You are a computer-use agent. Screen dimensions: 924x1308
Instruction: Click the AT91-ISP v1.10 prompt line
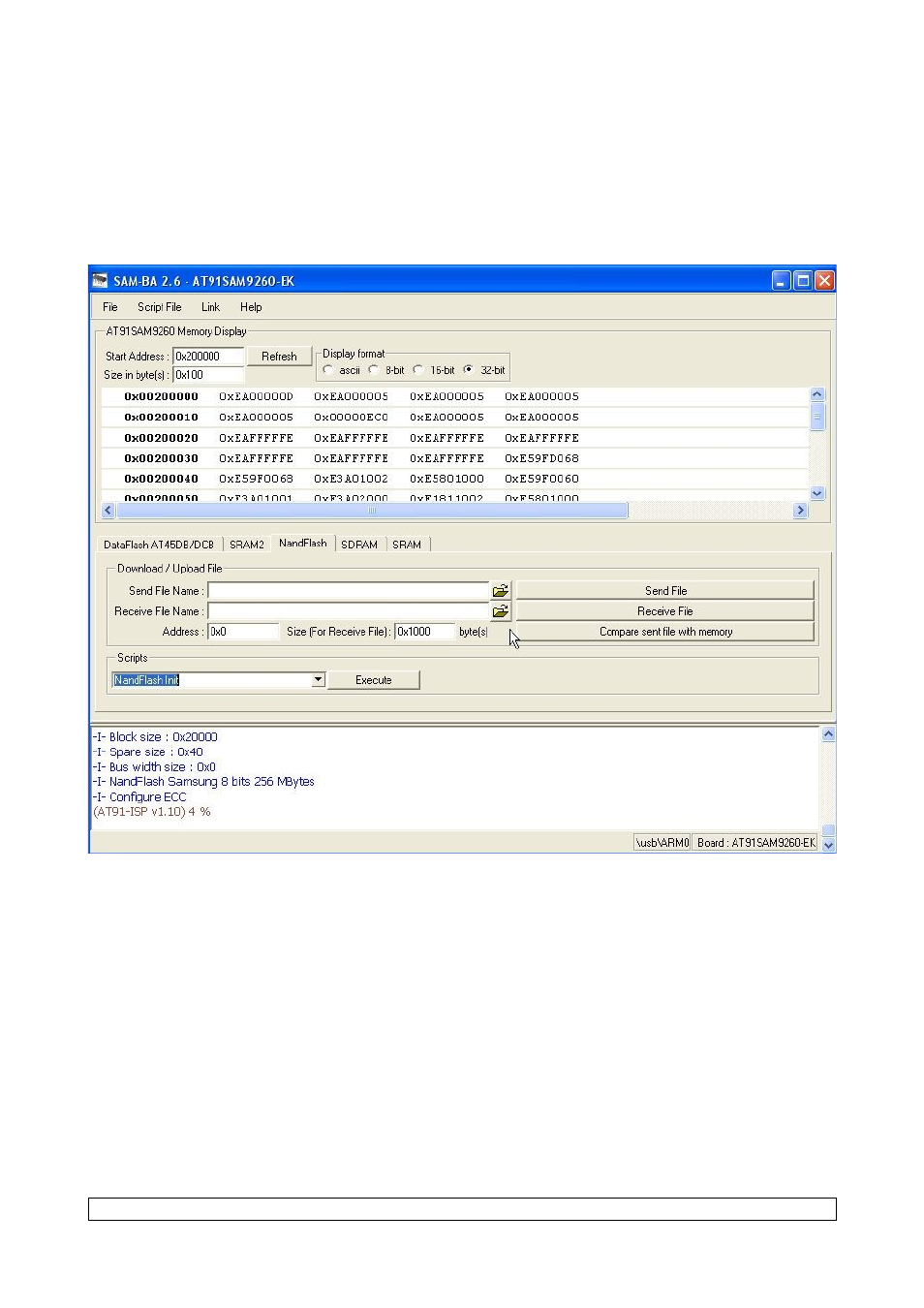[152, 812]
